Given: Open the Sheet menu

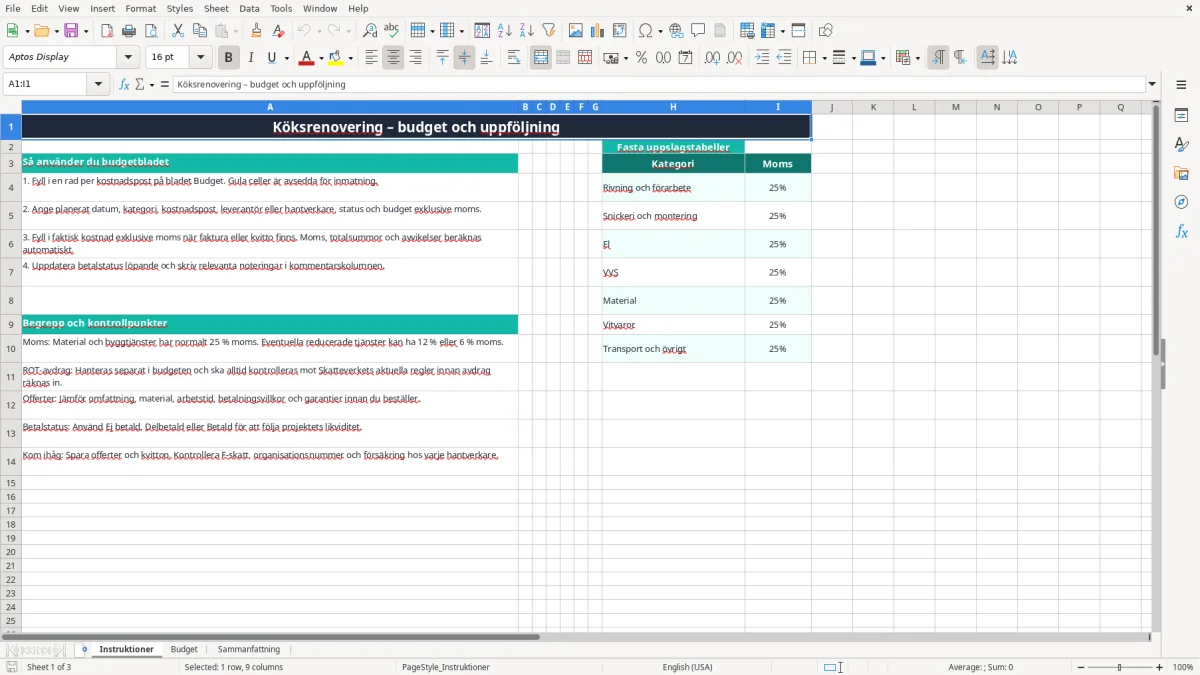Looking at the screenshot, I should click(216, 8).
